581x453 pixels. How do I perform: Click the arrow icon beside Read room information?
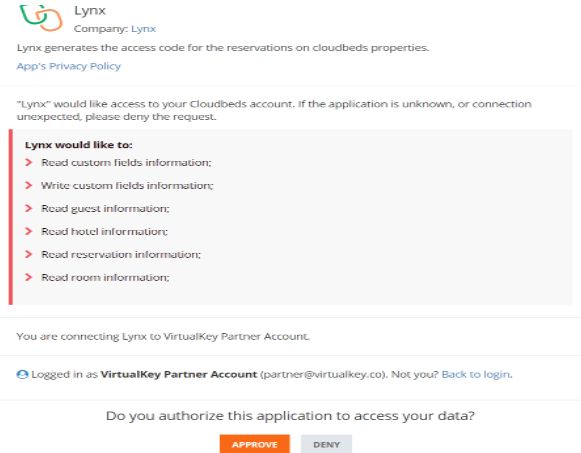pyautogui.click(x=29, y=277)
